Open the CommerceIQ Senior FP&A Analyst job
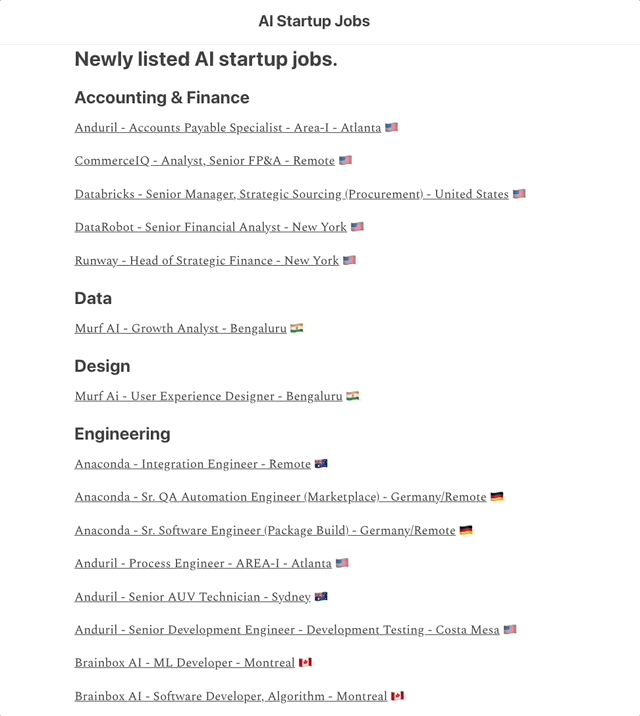This screenshot has width=640, height=716. (205, 161)
